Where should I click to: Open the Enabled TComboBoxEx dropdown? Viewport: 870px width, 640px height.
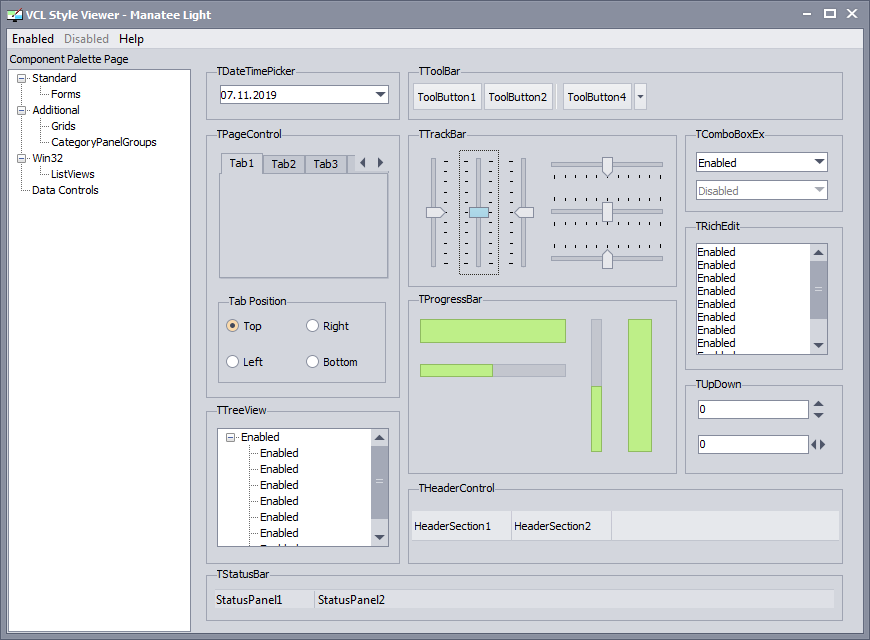(819, 162)
